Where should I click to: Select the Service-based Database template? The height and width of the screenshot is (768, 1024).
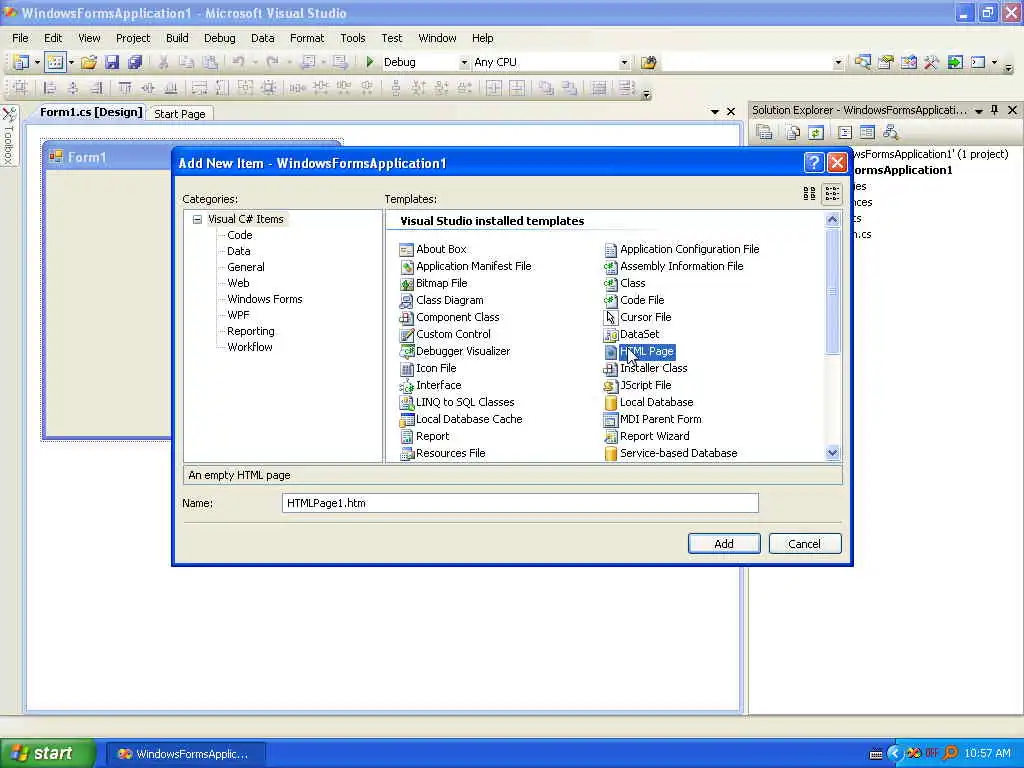click(671, 453)
